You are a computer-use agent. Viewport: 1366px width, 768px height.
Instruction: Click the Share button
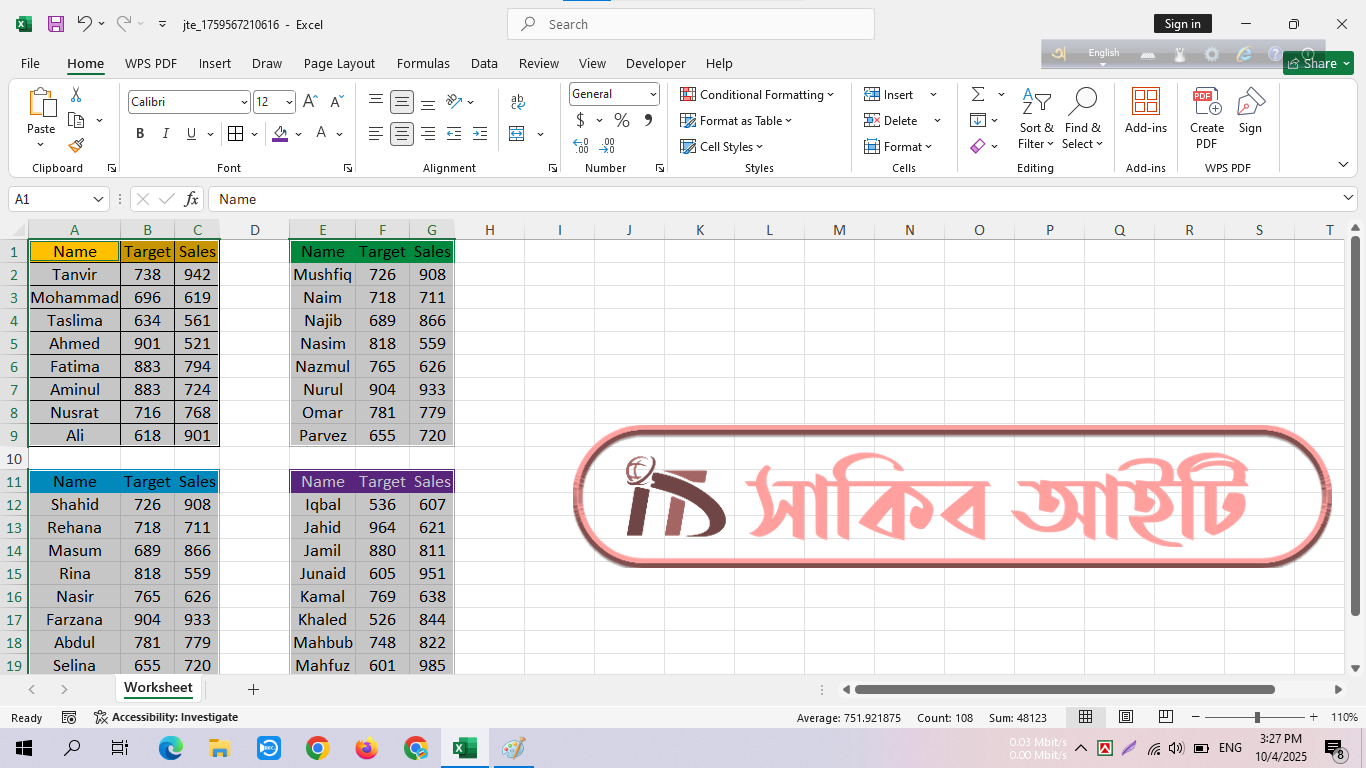pos(1318,63)
